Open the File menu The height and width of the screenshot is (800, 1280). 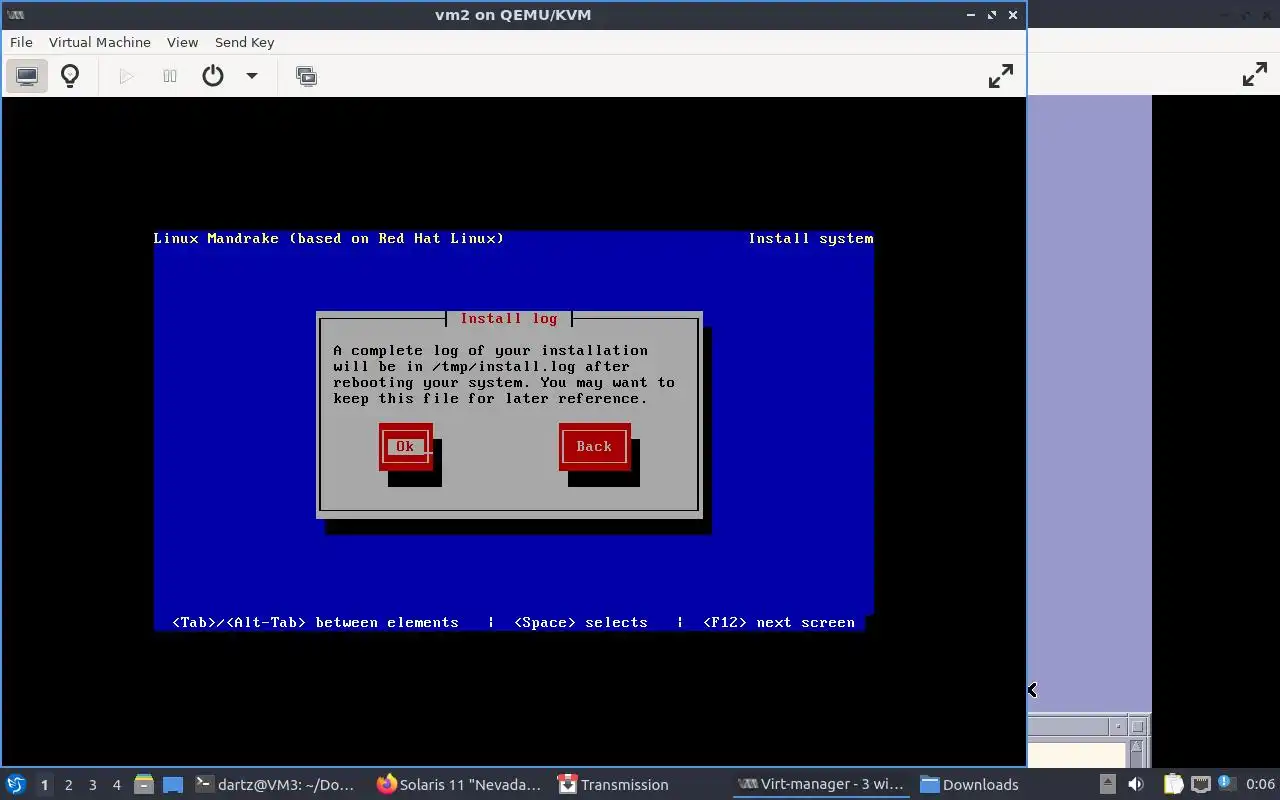21,42
